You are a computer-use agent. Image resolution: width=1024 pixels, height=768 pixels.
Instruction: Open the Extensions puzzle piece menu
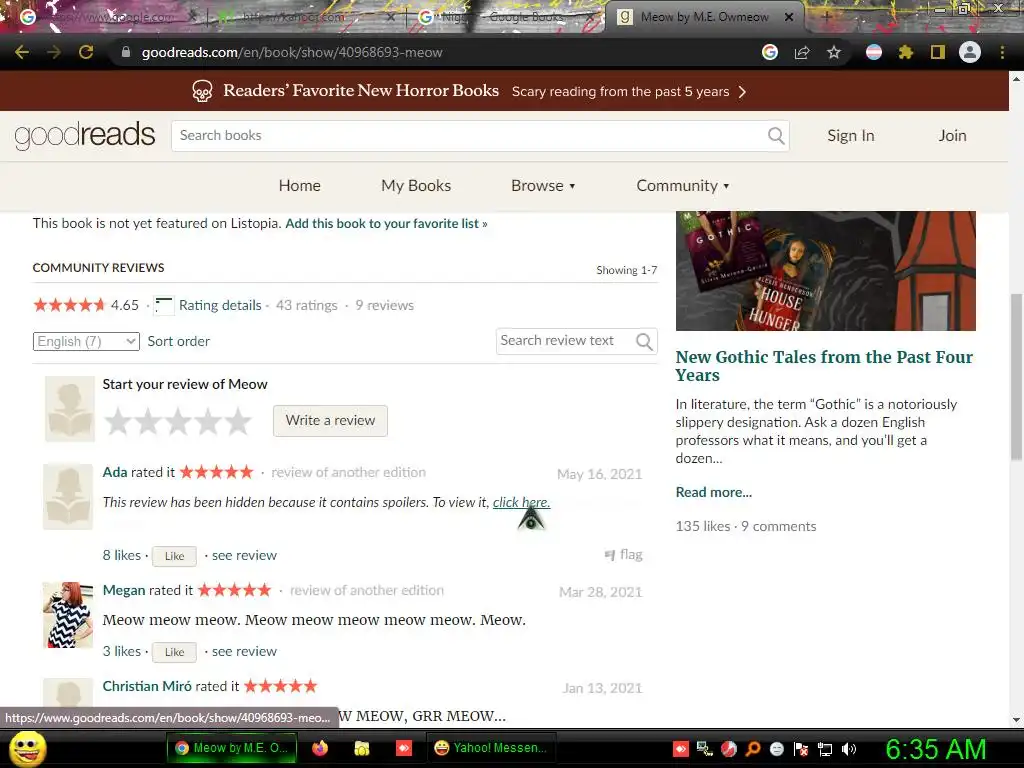pyautogui.click(x=906, y=52)
